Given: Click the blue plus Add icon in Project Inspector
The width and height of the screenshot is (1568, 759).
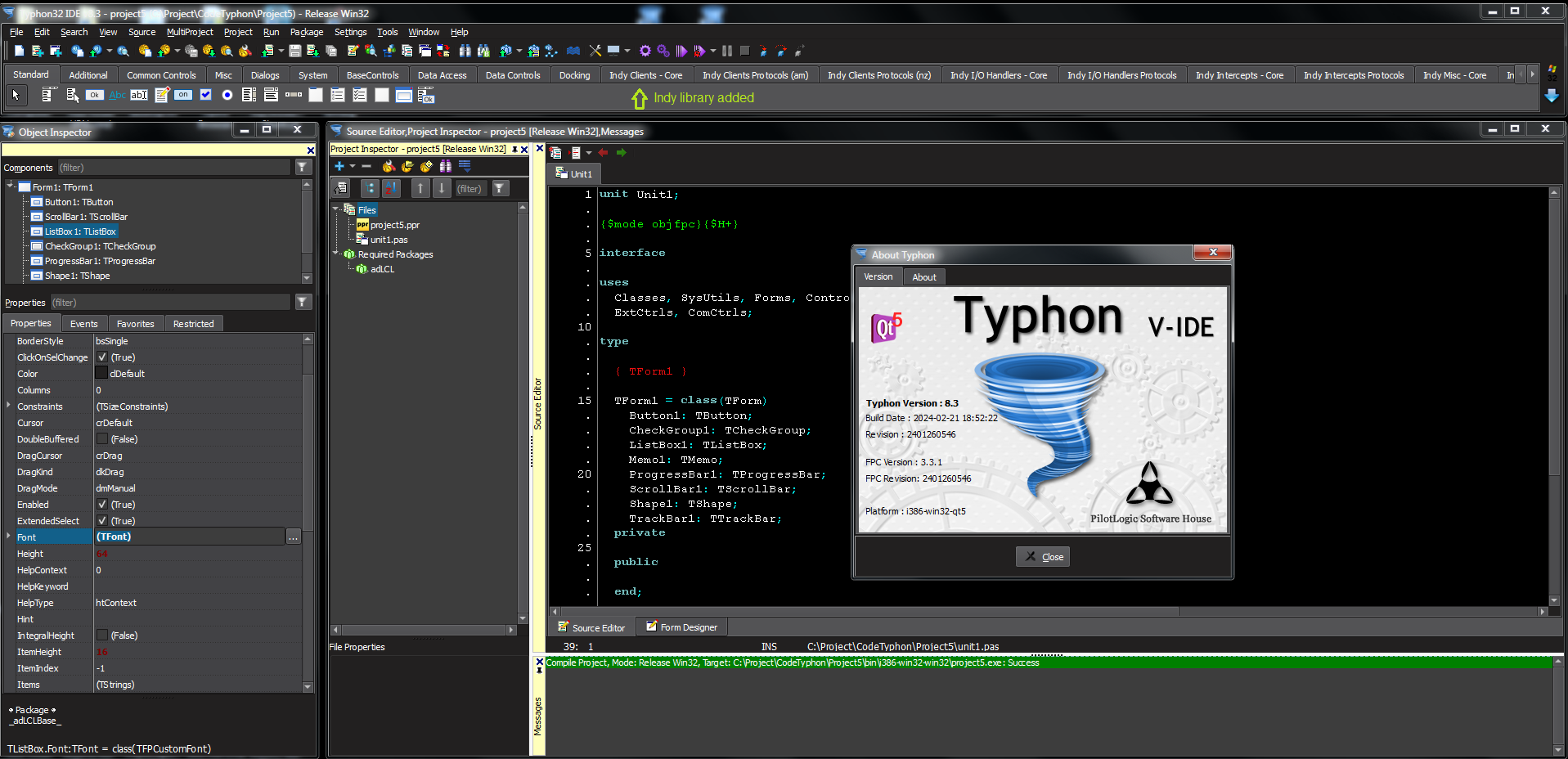Looking at the screenshot, I should pyautogui.click(x=339, y=166).
